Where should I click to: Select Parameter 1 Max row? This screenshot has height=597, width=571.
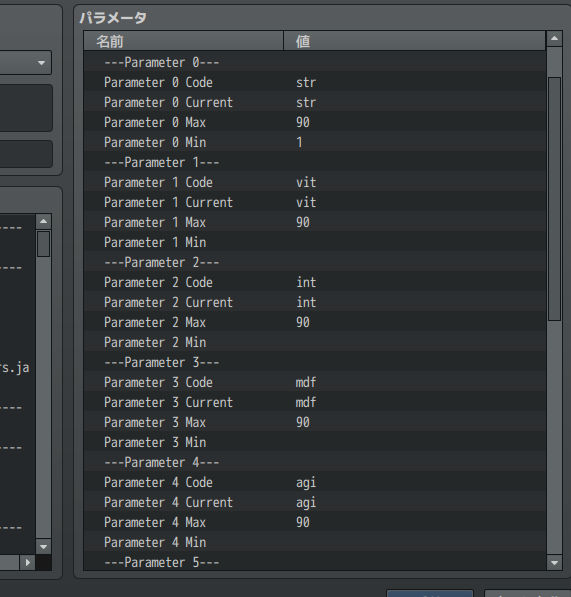point(315,222)
